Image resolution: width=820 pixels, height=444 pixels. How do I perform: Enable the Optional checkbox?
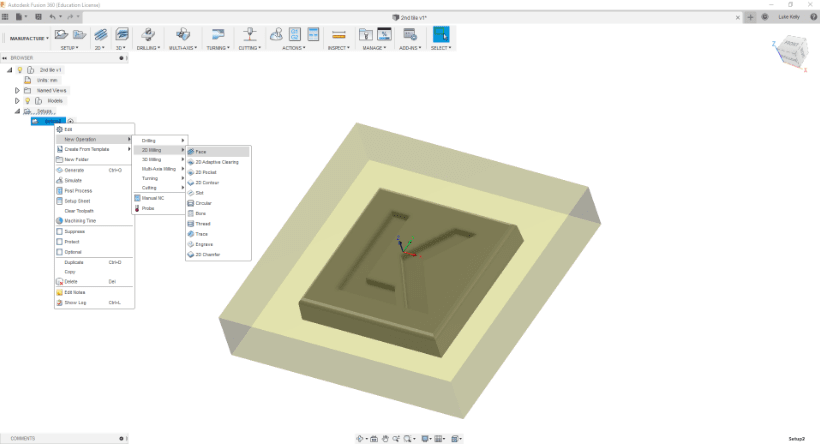tap(59, 252)
